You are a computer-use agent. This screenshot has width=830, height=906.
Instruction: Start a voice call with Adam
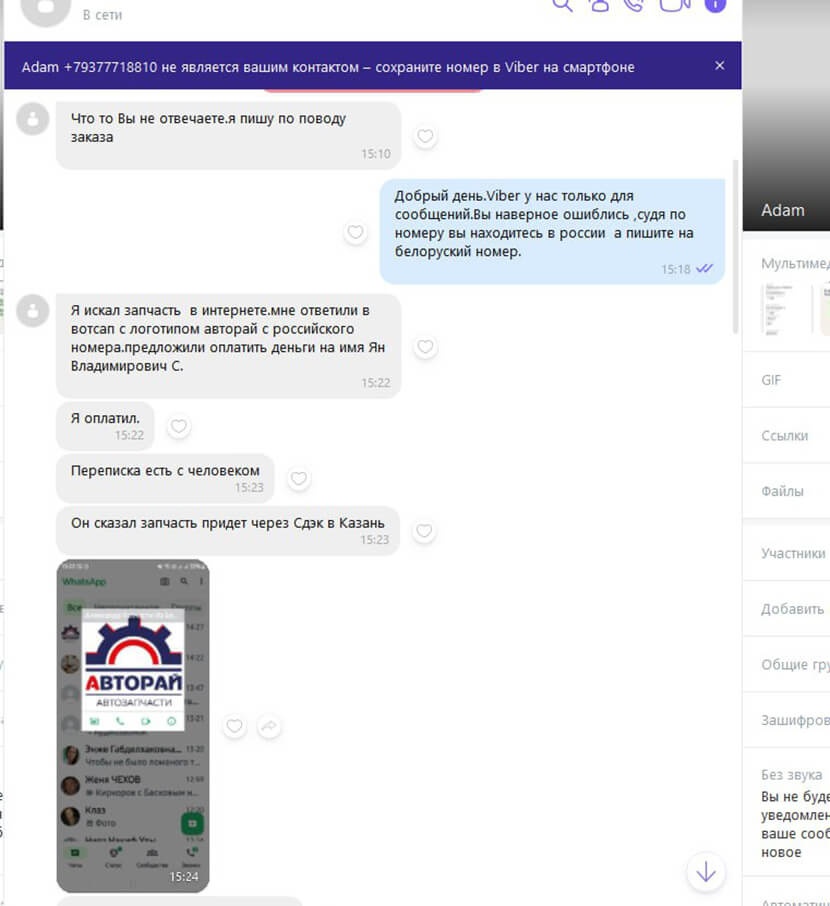(x=634, y=4)
